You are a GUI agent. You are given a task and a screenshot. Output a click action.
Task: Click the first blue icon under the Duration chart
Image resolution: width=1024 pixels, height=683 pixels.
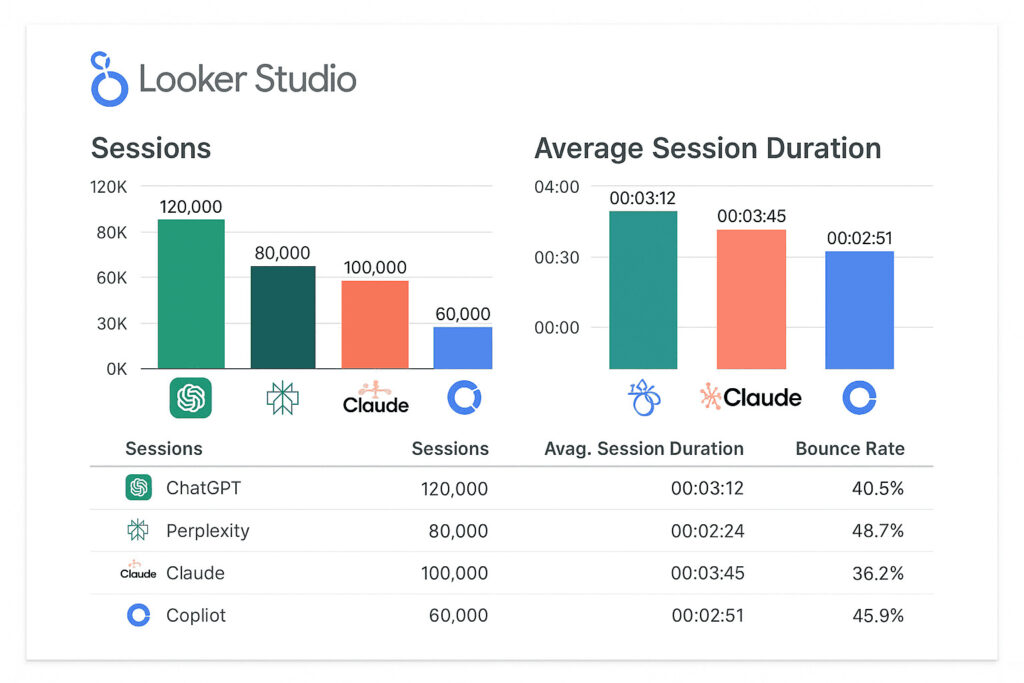click(644, 397)
